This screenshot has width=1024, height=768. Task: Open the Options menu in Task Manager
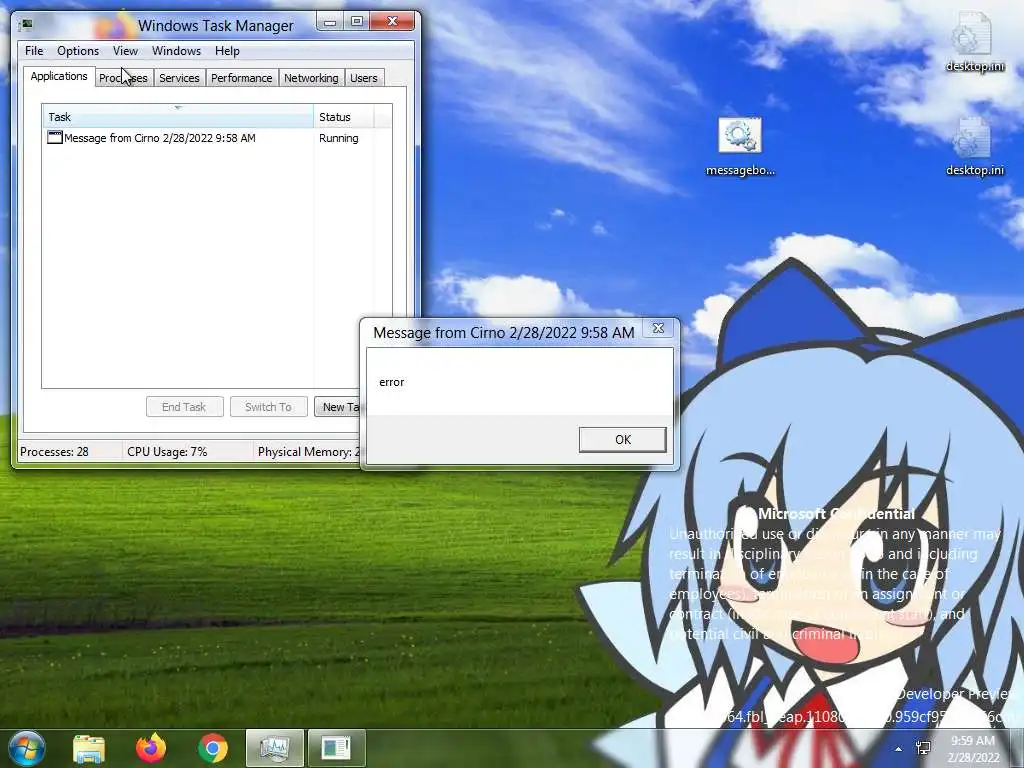tap(78, 51)
